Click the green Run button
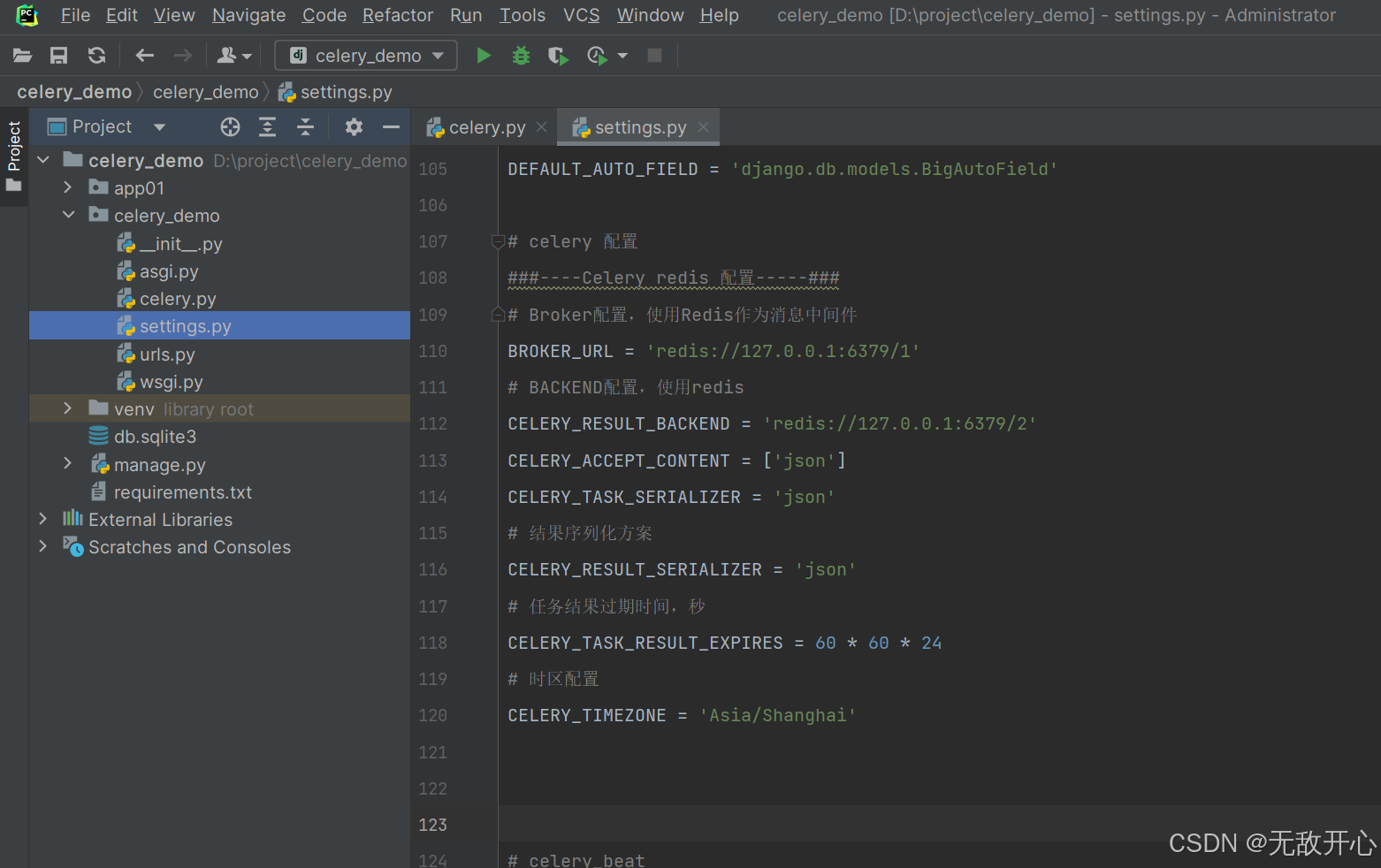 tap(484, 56)
